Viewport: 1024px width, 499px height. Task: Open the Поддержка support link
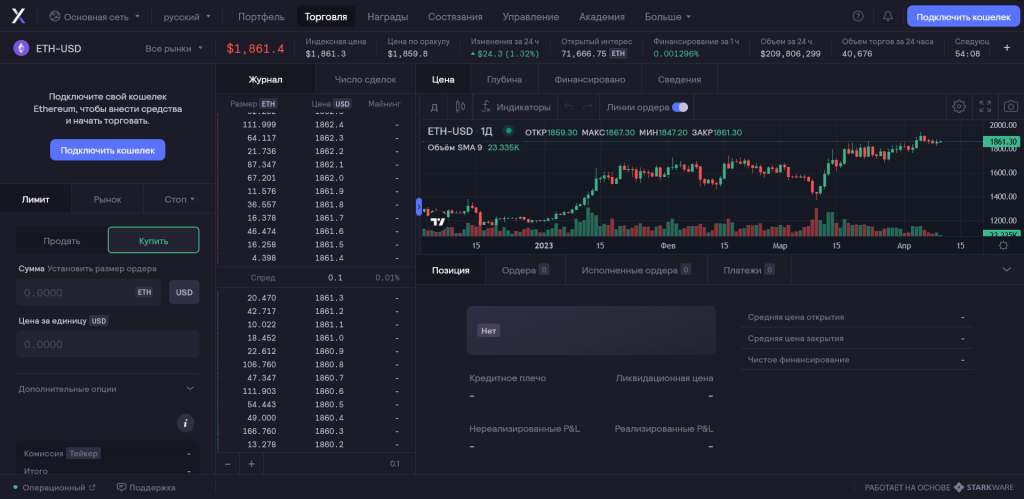point(146,488)
